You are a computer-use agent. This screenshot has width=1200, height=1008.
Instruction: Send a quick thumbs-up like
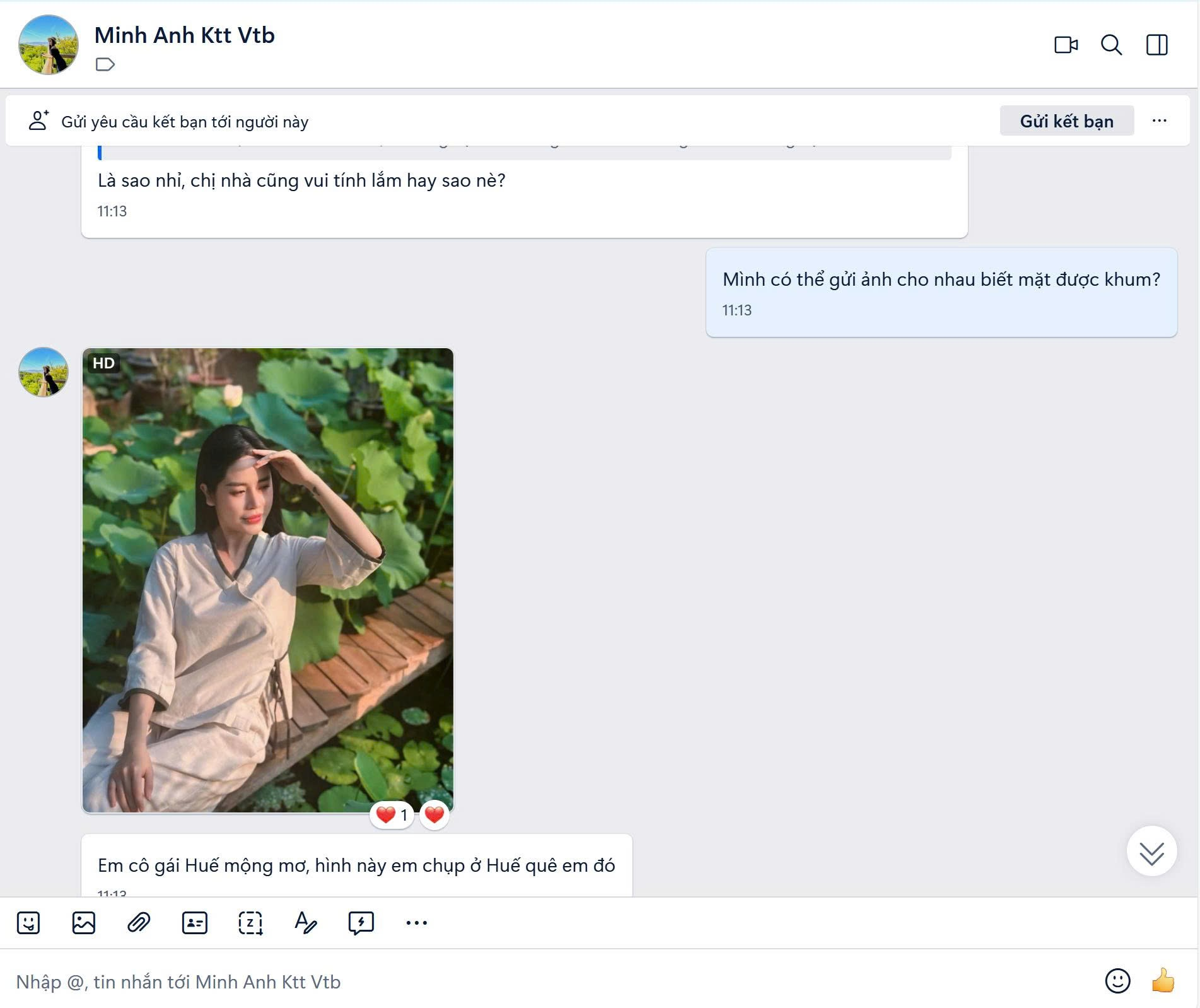point(1163,981)
